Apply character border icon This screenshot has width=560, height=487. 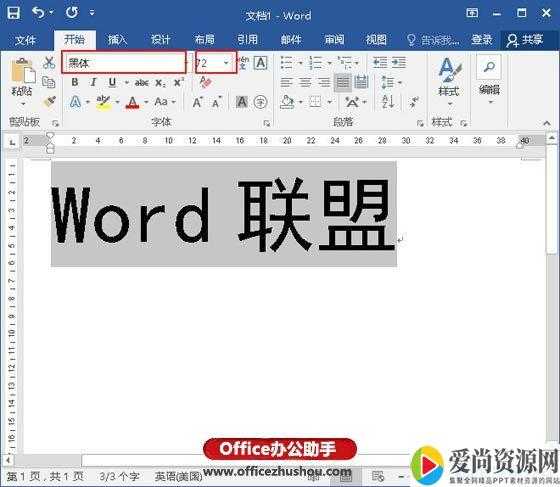coord(260,63)
